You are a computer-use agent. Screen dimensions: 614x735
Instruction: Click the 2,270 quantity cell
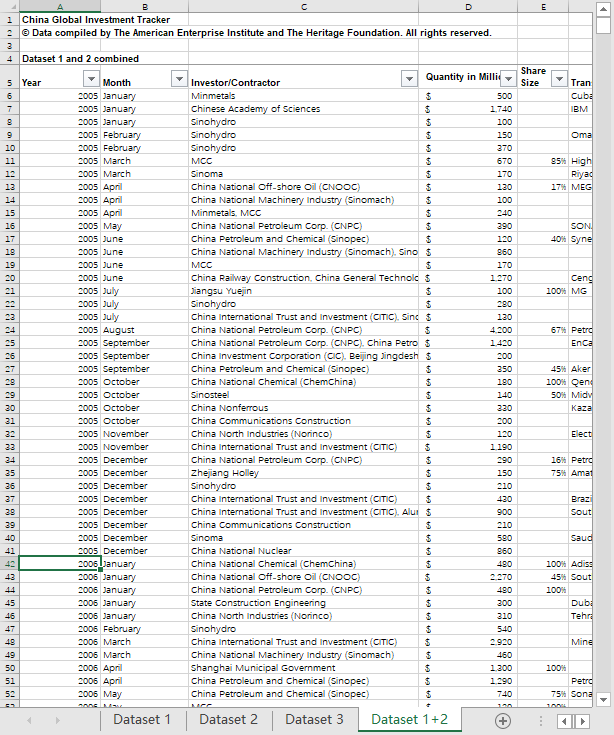point(468,577)
